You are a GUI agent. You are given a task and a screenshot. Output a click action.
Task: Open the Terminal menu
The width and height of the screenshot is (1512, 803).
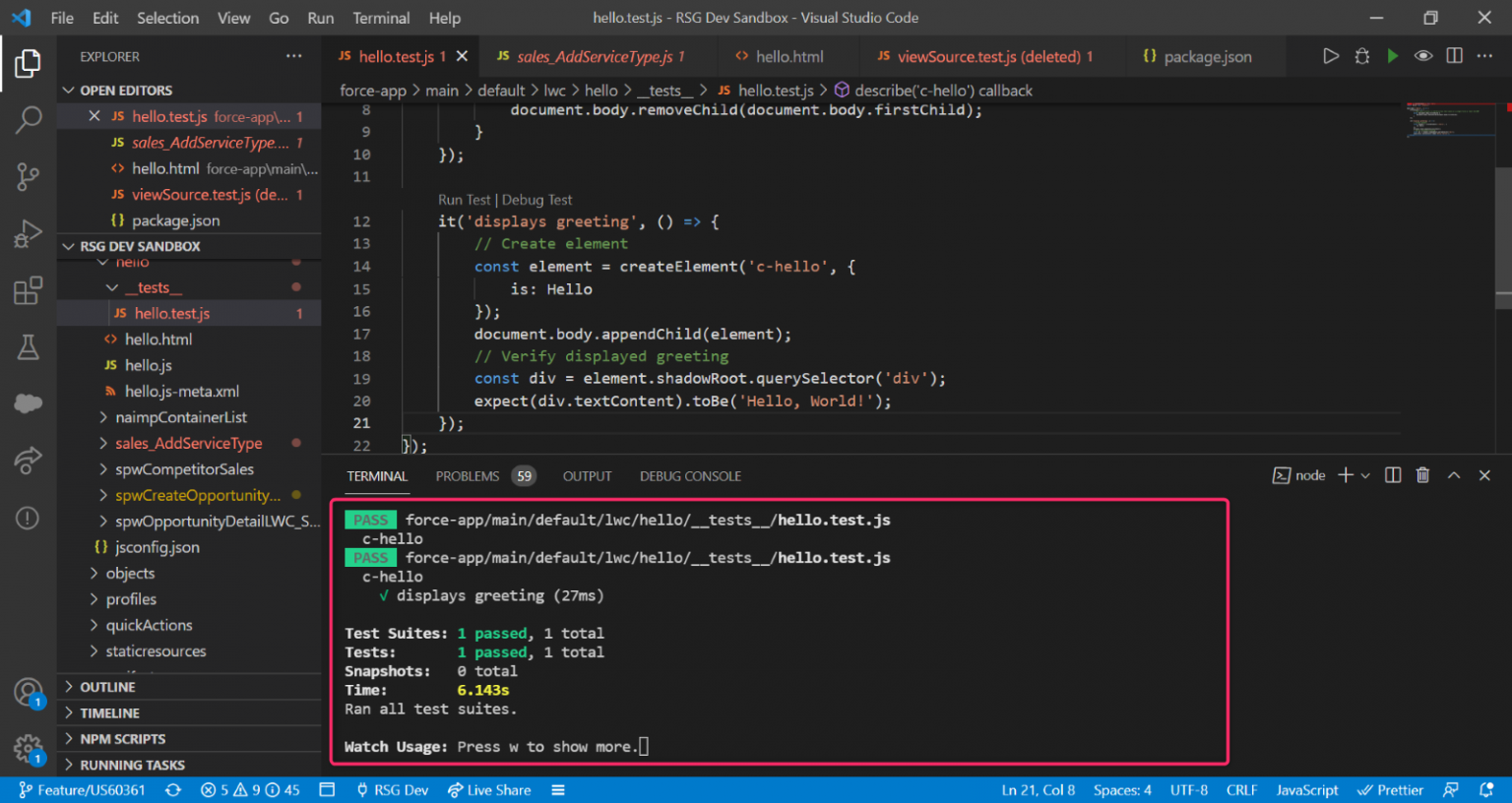click(381, 18)
